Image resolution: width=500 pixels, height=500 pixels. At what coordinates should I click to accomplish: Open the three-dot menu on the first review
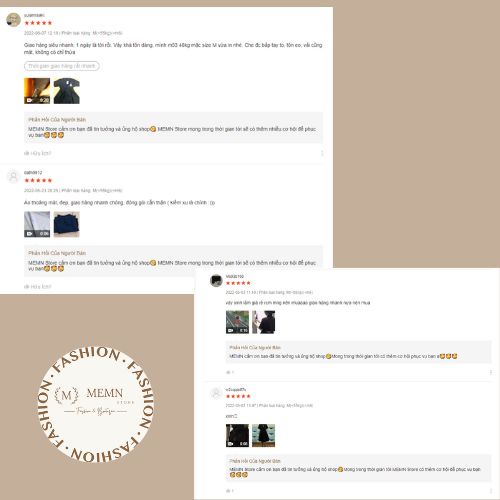[322, 153]
